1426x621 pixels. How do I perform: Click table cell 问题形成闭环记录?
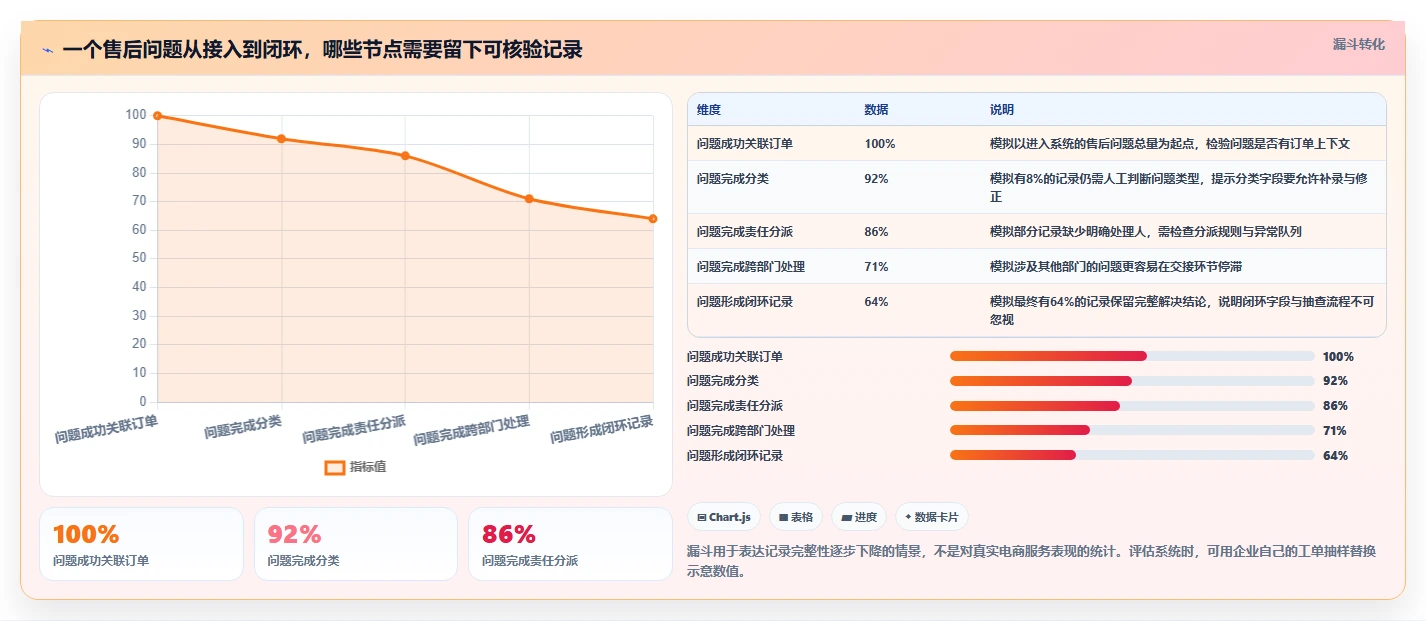[745, 302]
